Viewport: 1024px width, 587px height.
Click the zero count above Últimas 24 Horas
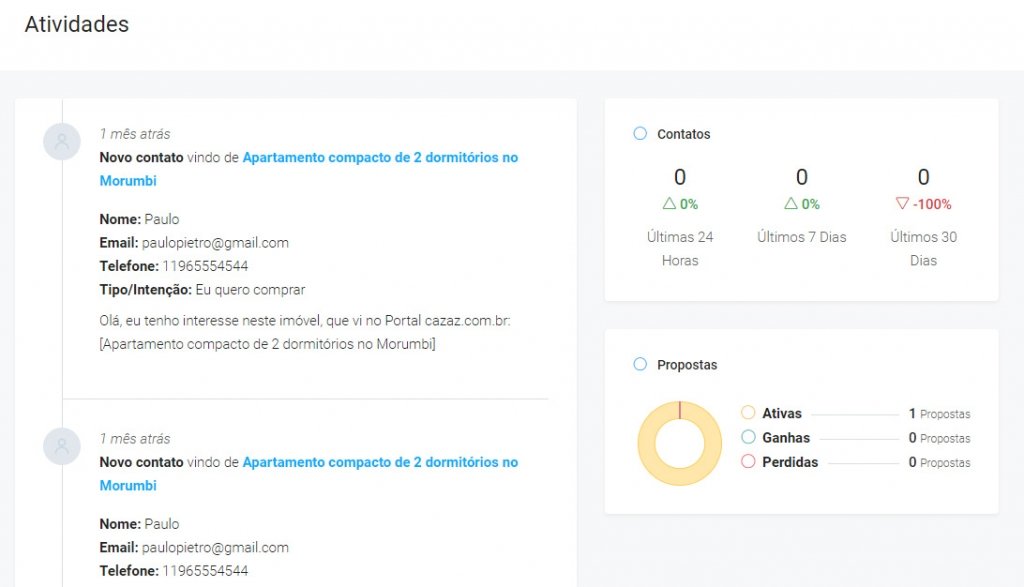[680, 176]
